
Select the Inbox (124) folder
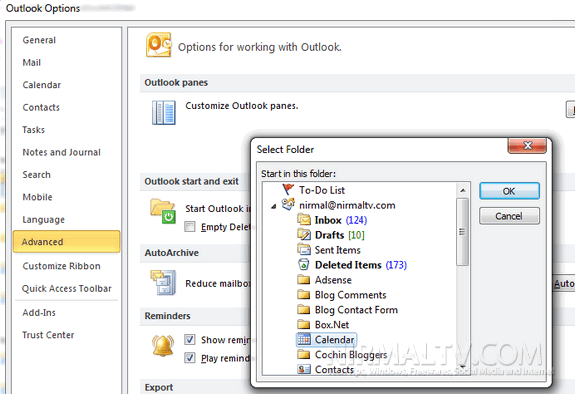[x=341, y=220]
